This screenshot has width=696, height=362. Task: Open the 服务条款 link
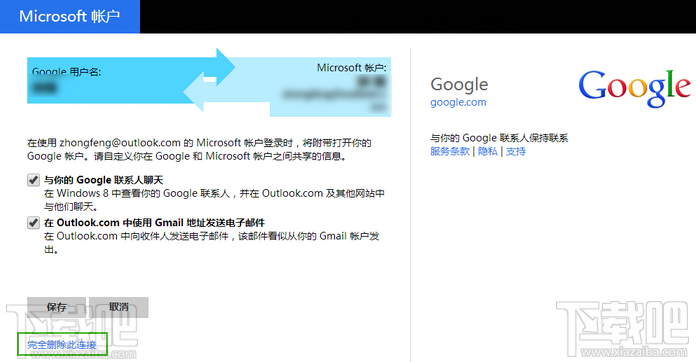450,151
